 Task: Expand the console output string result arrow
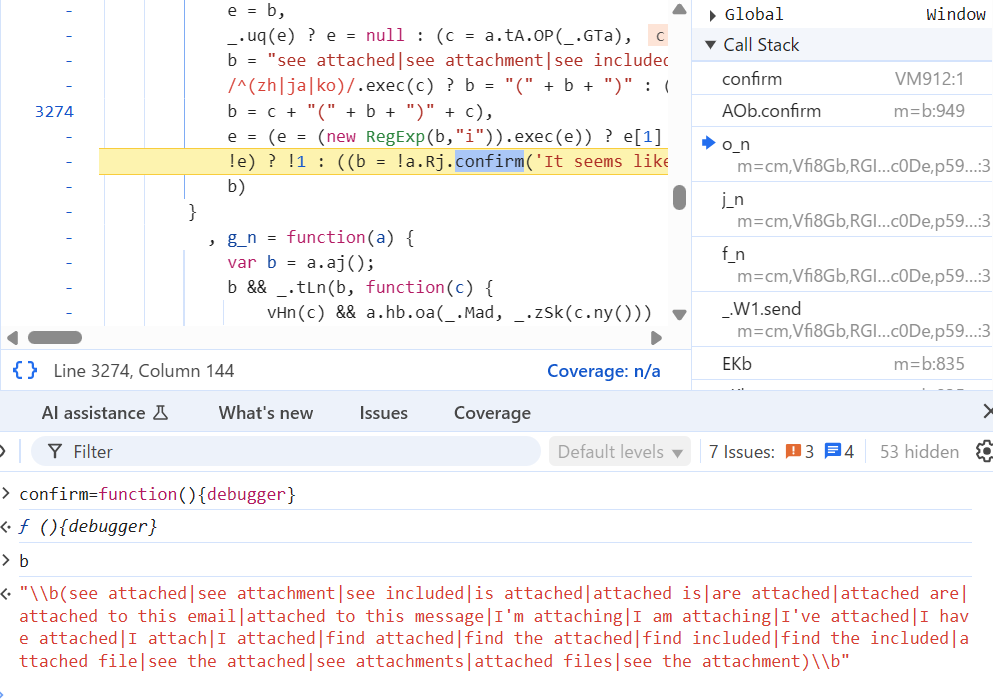coord(6,594)
